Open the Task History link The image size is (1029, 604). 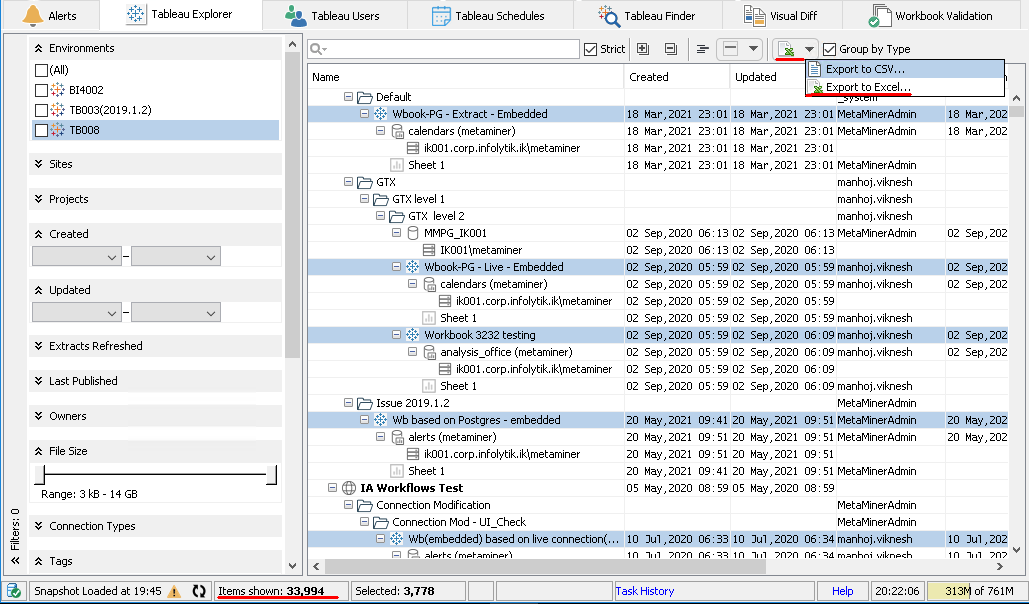pyautogui.click(x=644, y=591)
